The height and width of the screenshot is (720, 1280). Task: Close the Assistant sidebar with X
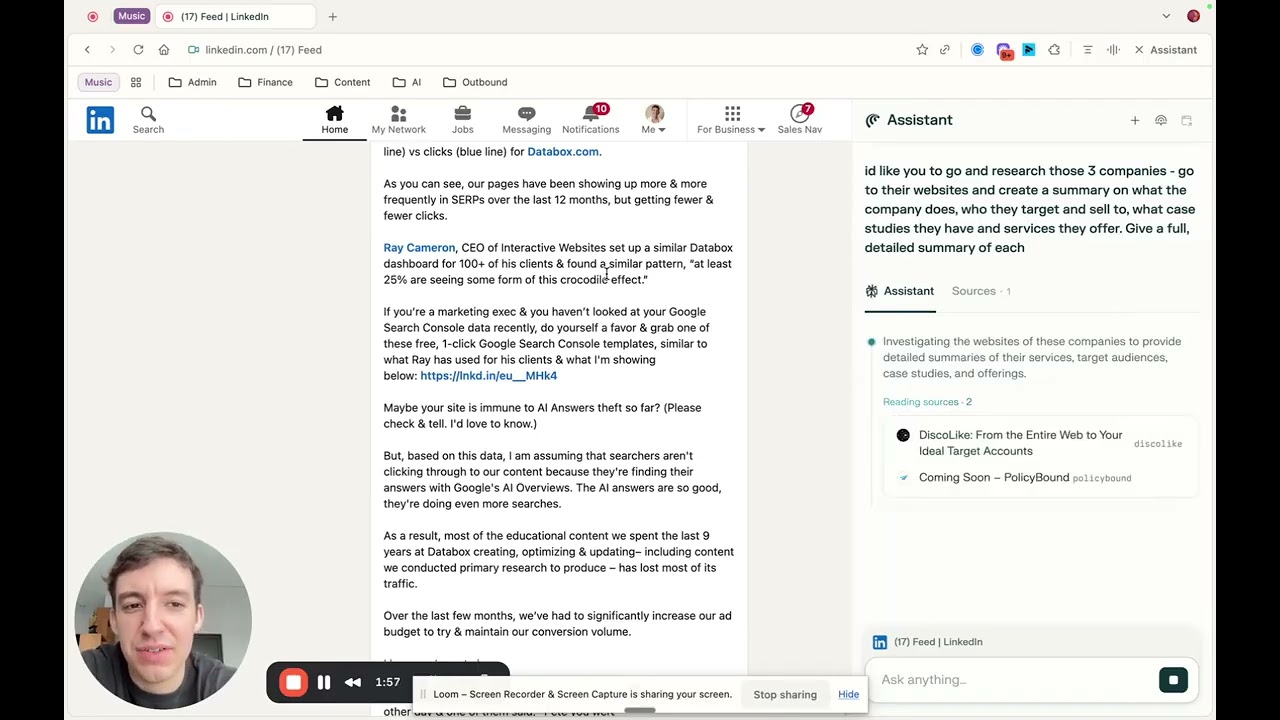pos(1139,50)
